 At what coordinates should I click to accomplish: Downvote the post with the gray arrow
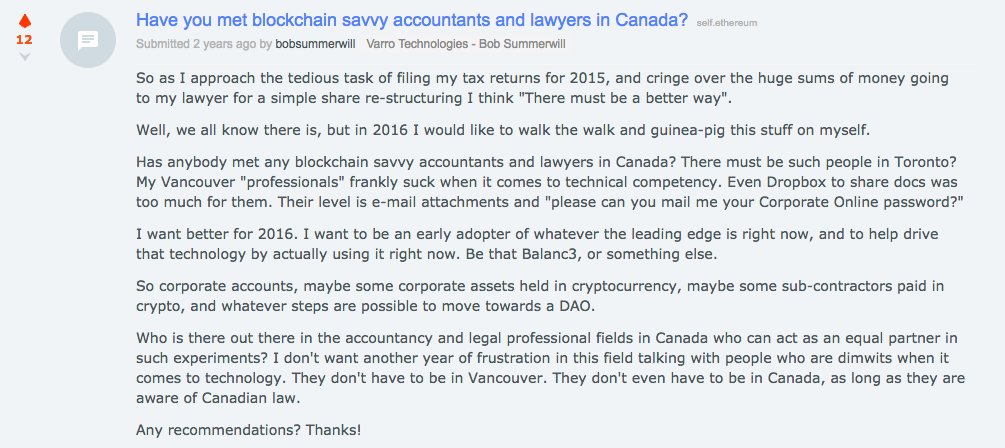pos(25,57)
